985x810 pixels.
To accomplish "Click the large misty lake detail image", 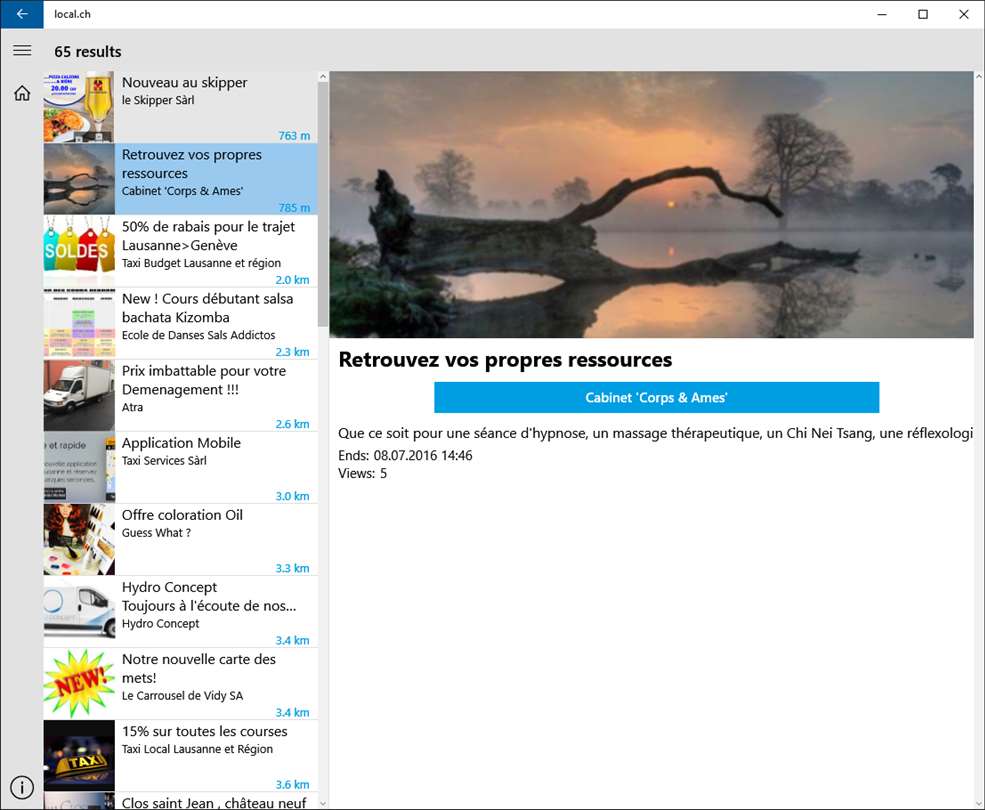I will coord(651,204).
